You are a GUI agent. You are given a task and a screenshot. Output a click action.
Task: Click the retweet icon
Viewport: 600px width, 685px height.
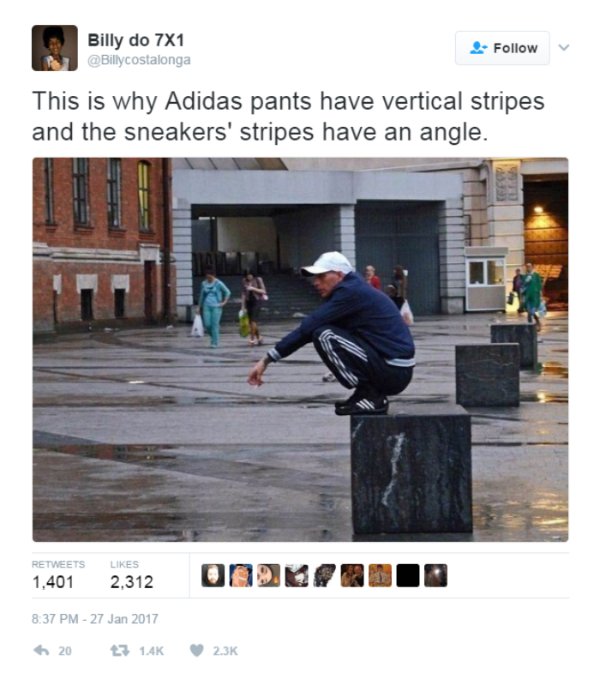pos(119,650)
